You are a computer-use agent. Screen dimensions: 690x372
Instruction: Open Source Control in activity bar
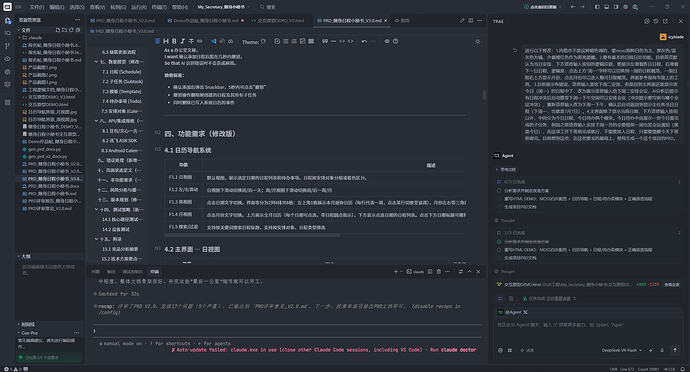point(7,46)
